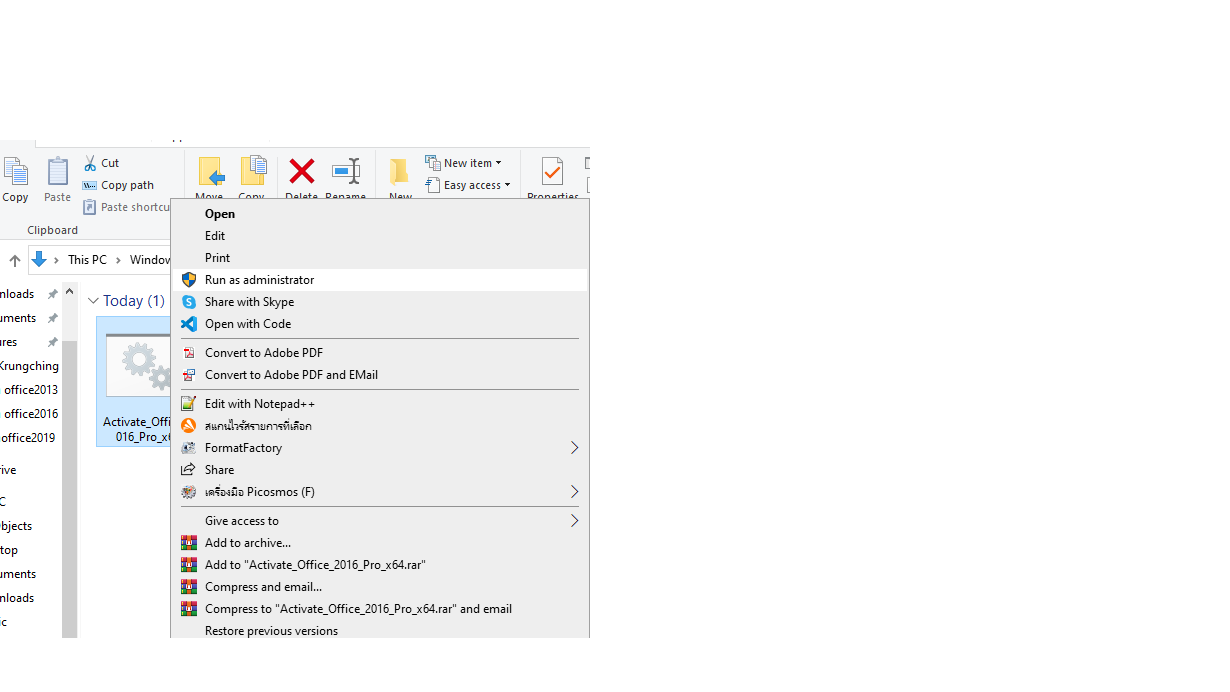Click the WinRAR icon beside Add to archive
This screenshot has width=1230, height=692.
pos(189,543)
